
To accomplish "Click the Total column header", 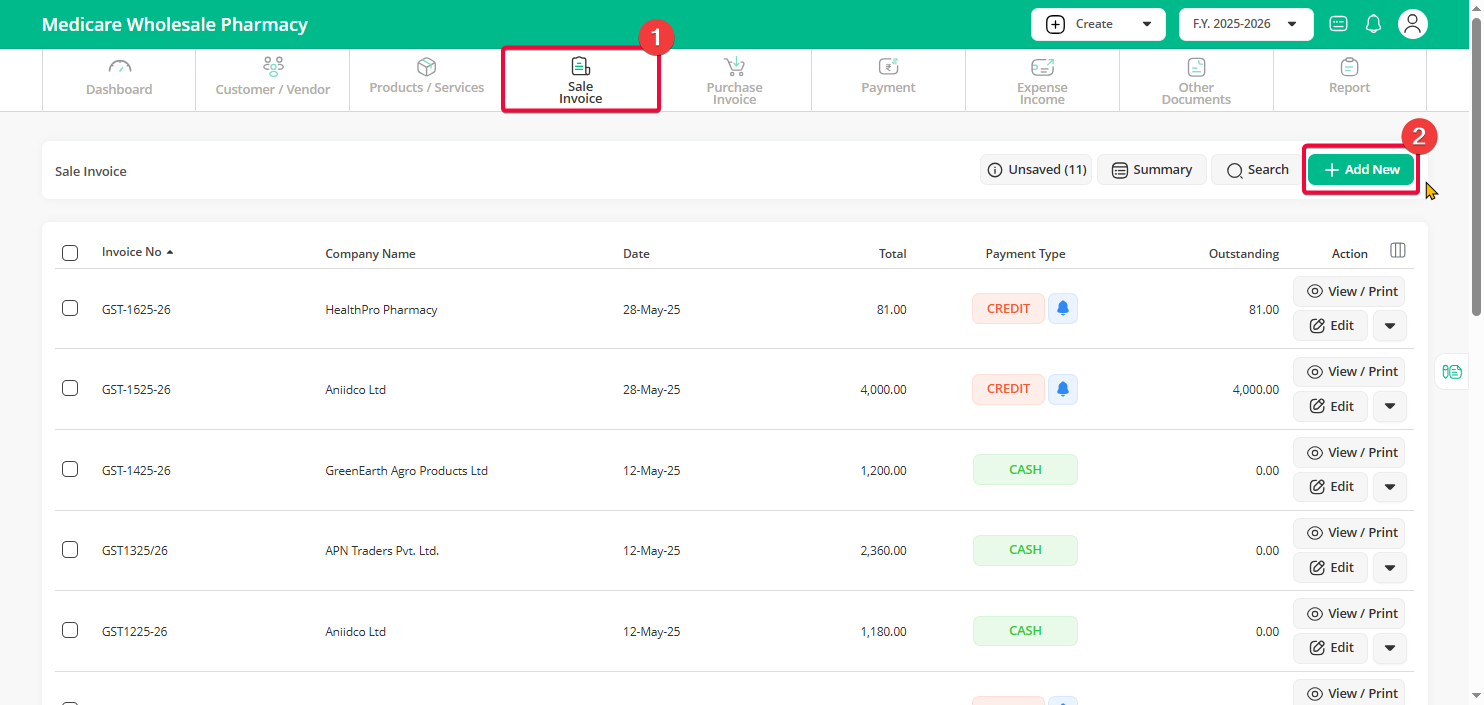I will point(892,254).
